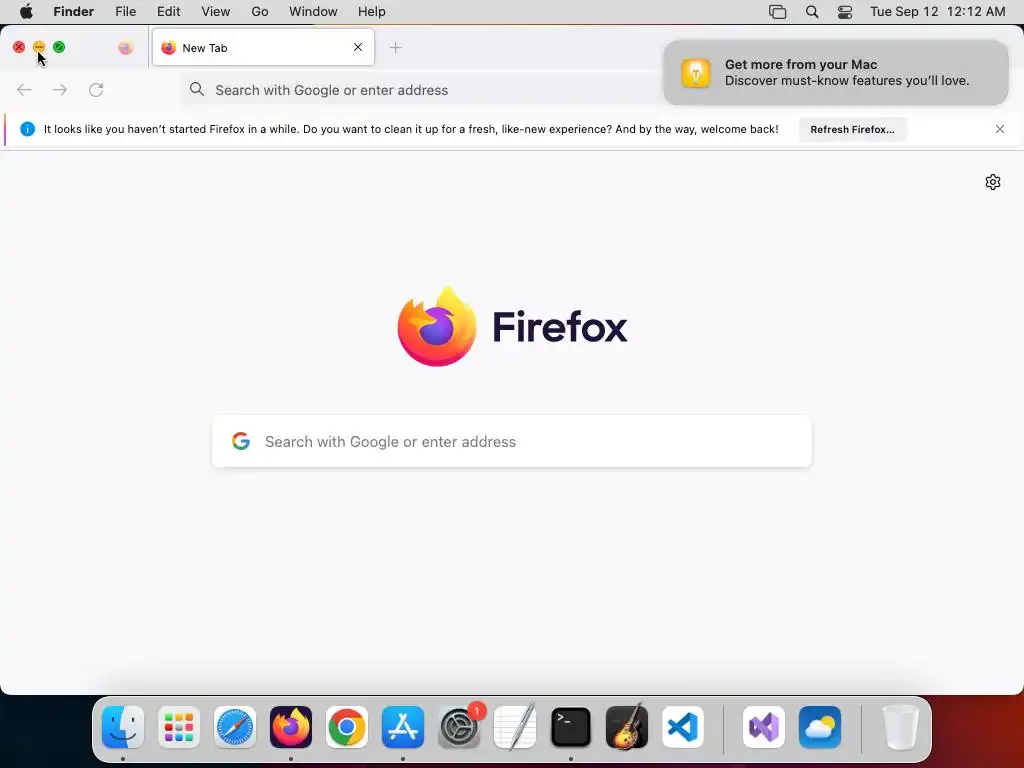Click the Stage Manager windows icon in the menu bar
Viewport: 1024px width, 768px height.
click(777, 12)
